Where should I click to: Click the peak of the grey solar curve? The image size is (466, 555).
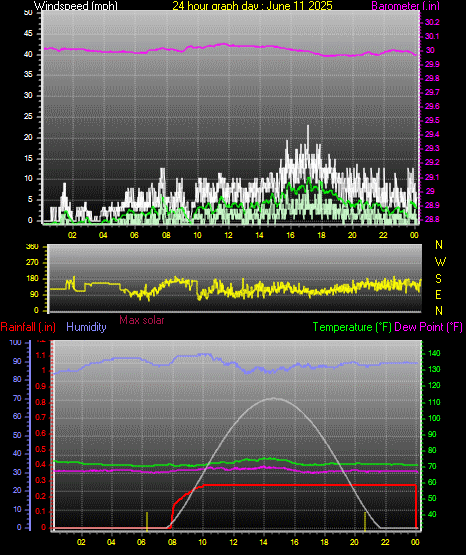274,398
